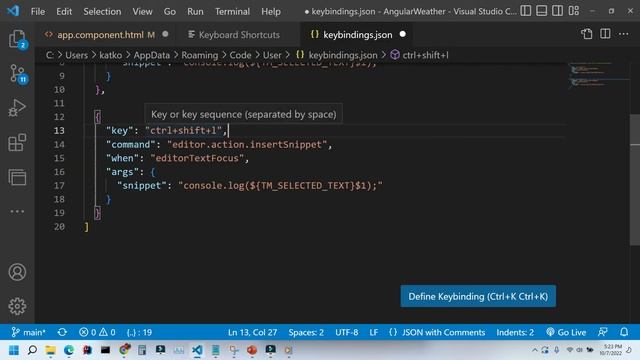Open the File menu
This screenshot has height=360, width=640.
38,11
